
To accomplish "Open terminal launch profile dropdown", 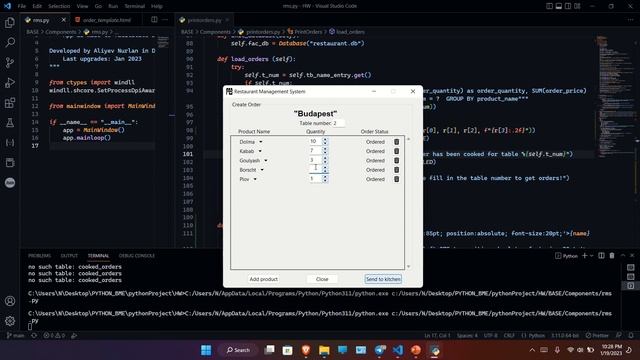I will point(591,256).
